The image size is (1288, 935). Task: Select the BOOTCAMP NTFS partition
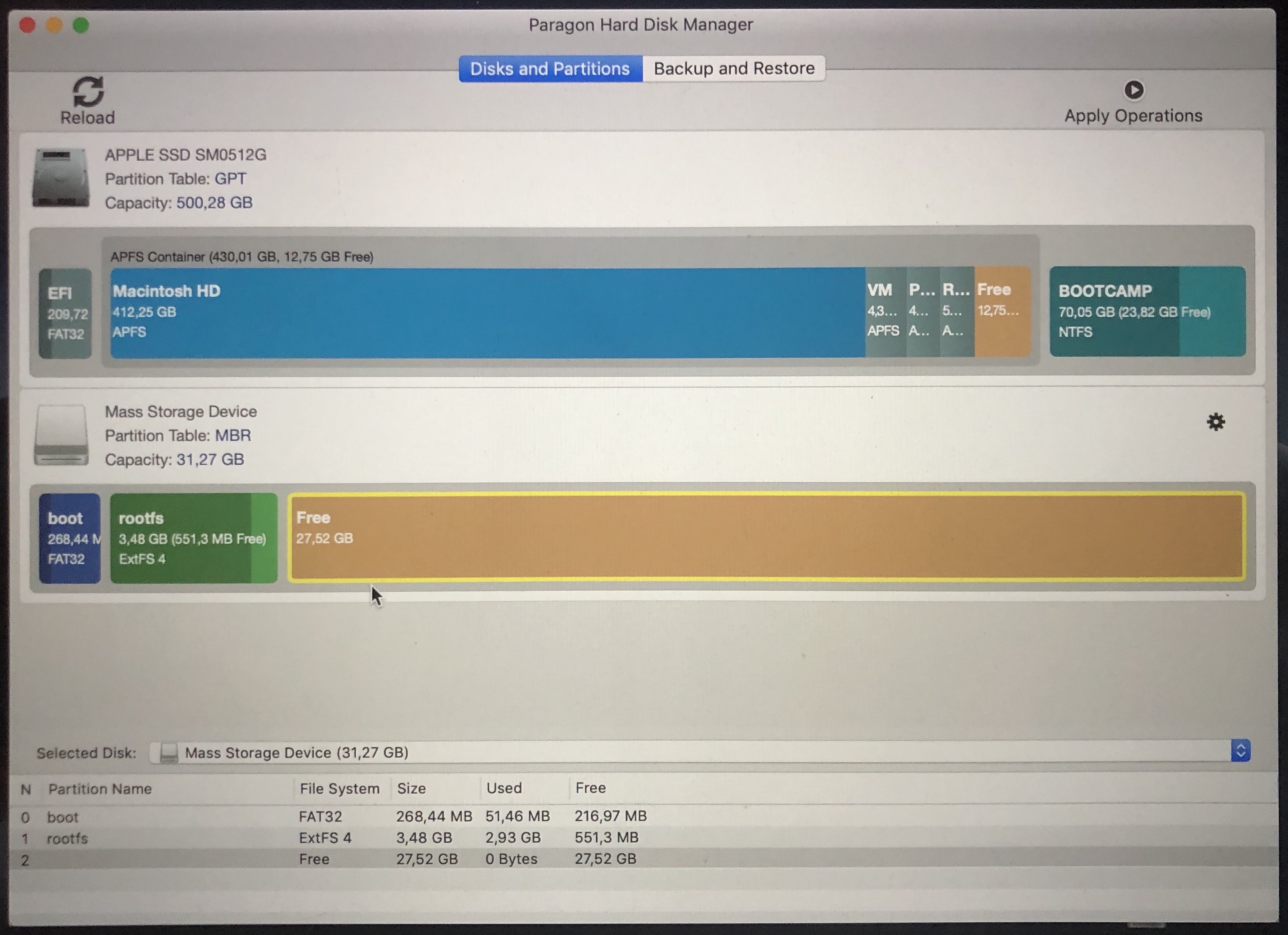pos(1147,311)
